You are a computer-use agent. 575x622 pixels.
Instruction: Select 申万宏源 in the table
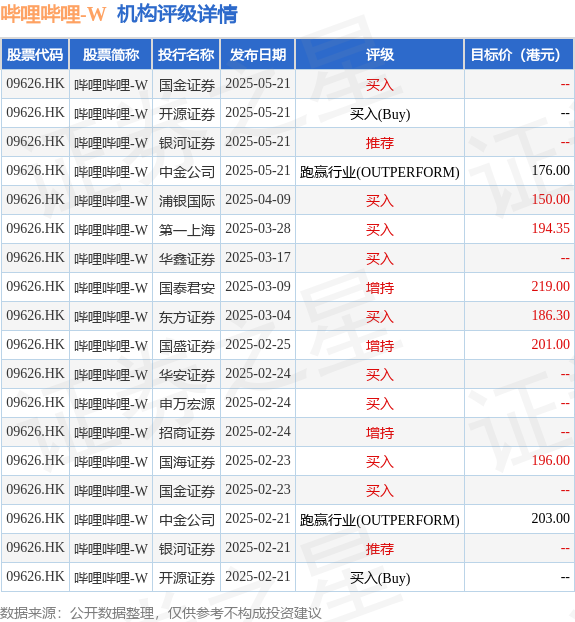click(x=187, y=404)
